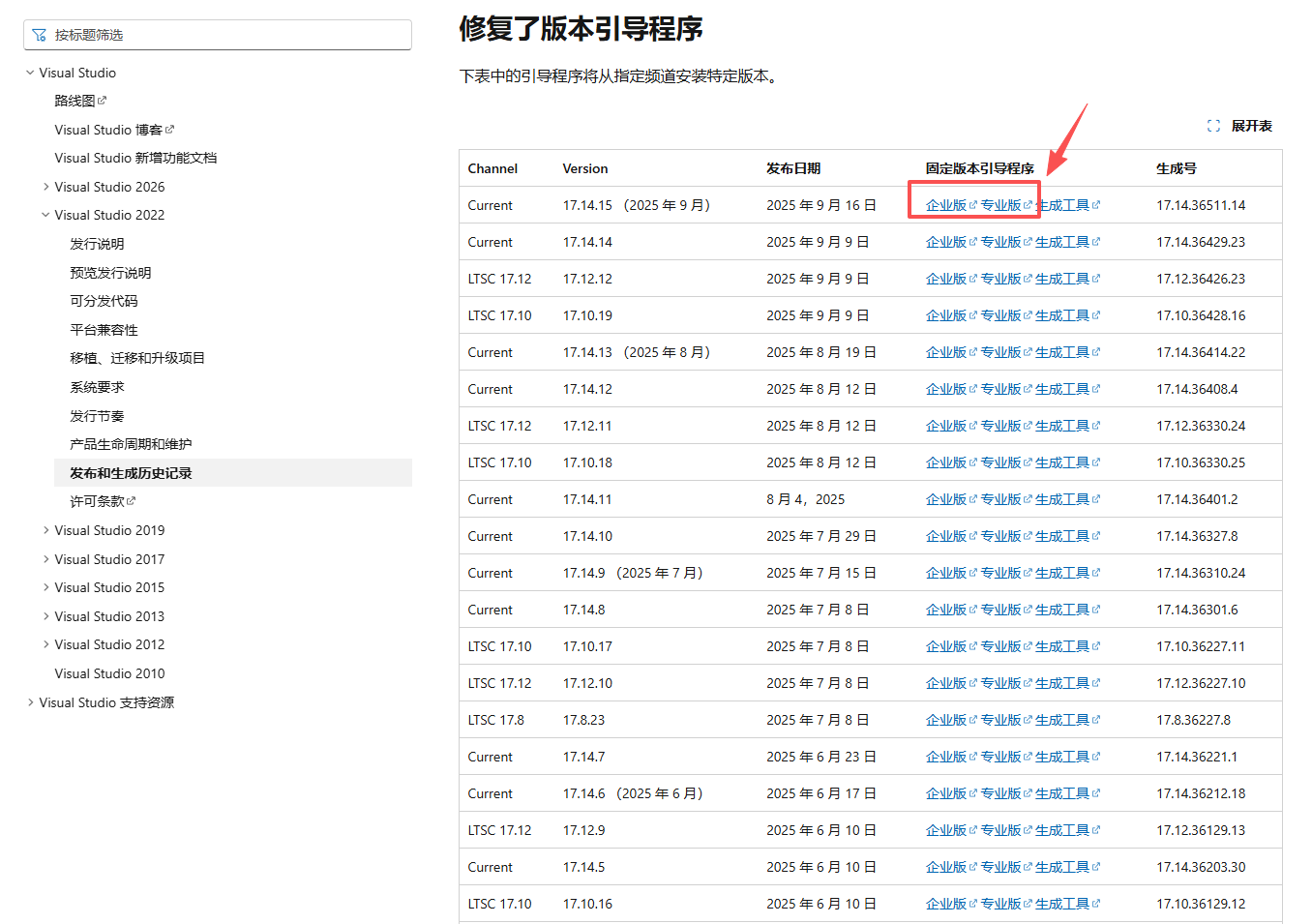Expand the Visual Studio 2026 node
This screenshot has width=1312, height=924.
[45, 187]
